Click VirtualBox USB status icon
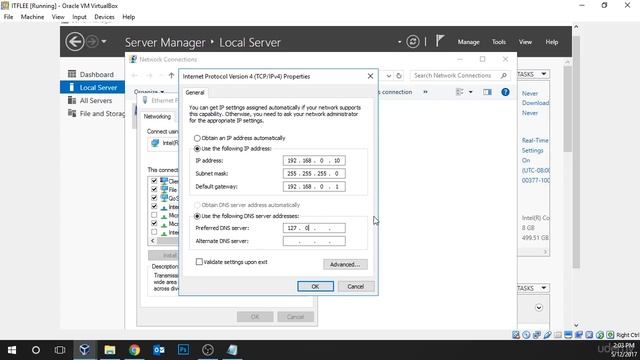The height and width of the screenshot is (360, 640). click(x=547, y=335)
